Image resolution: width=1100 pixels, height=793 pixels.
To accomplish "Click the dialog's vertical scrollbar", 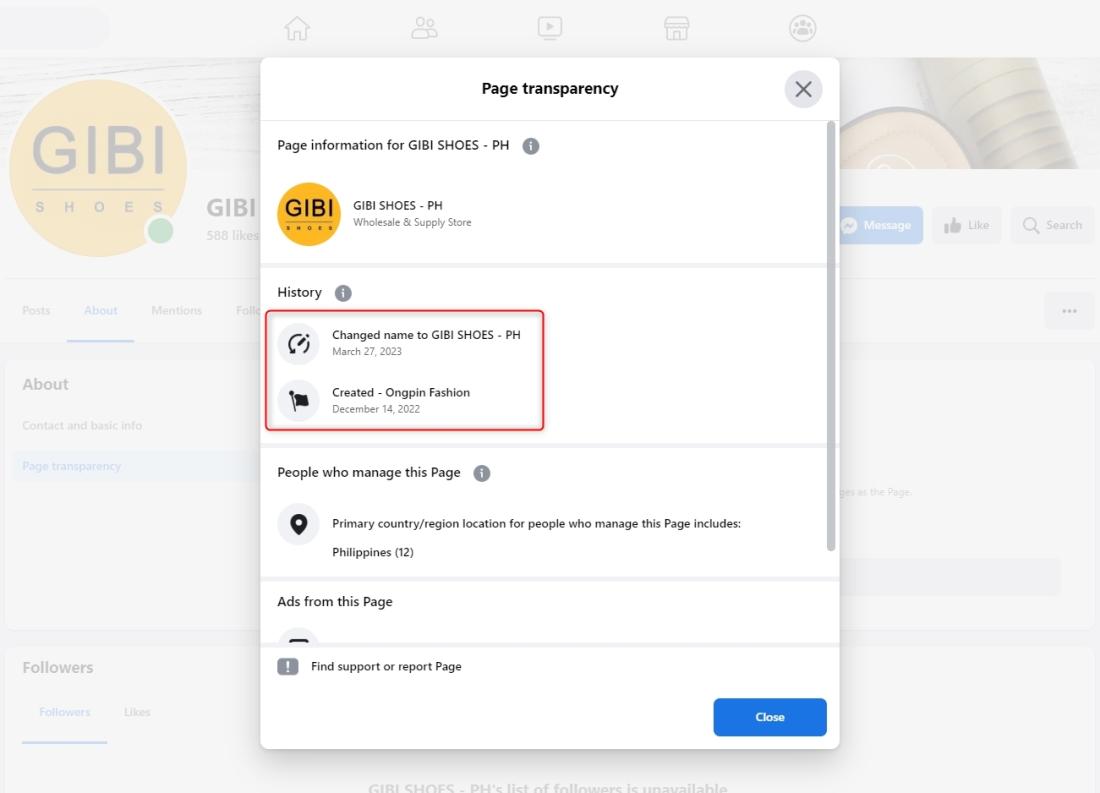I will 831,337.
